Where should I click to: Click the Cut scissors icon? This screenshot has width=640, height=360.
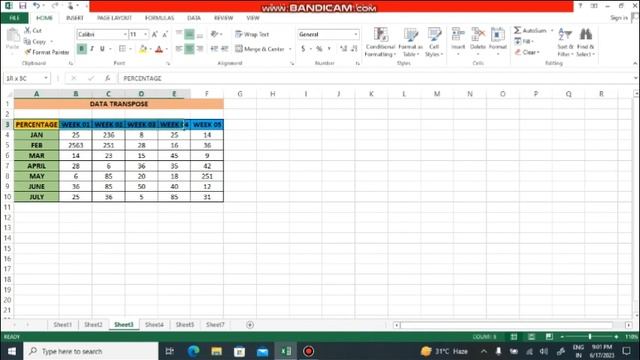[x=27, y=30]
